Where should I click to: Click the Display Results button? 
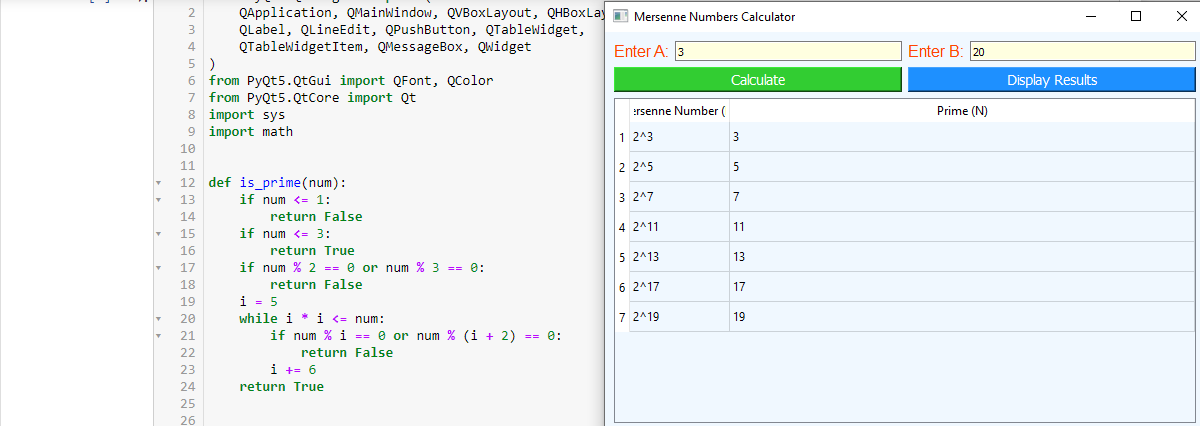tap(1051, 80)
